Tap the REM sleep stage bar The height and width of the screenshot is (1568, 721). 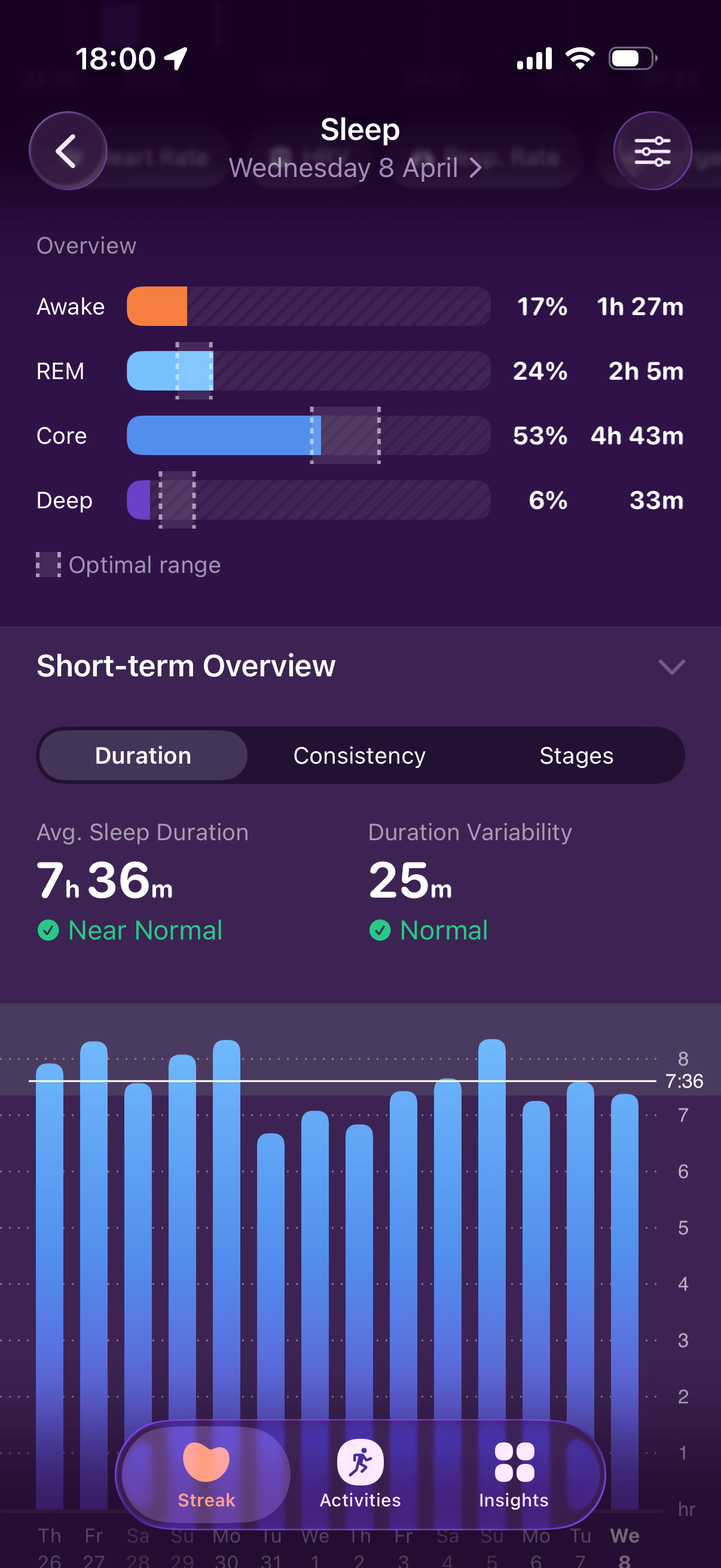pos(308,371)
